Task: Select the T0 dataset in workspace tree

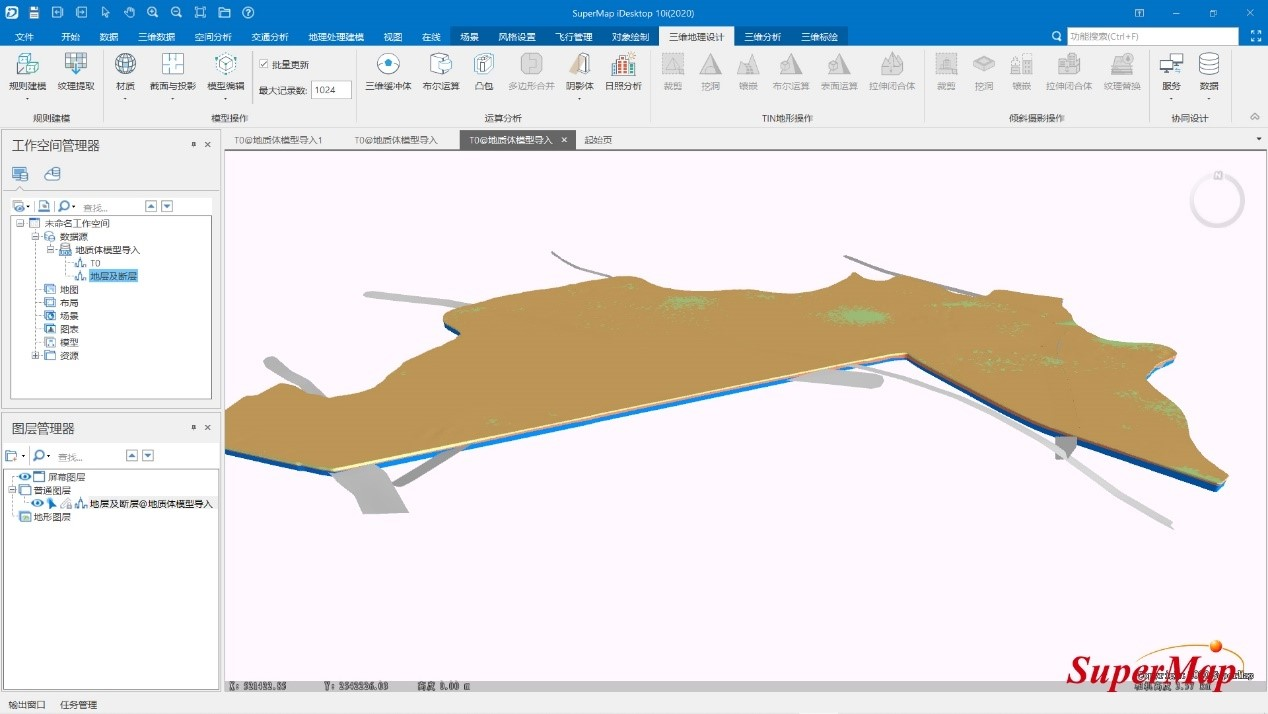Action: pos(95,263)
